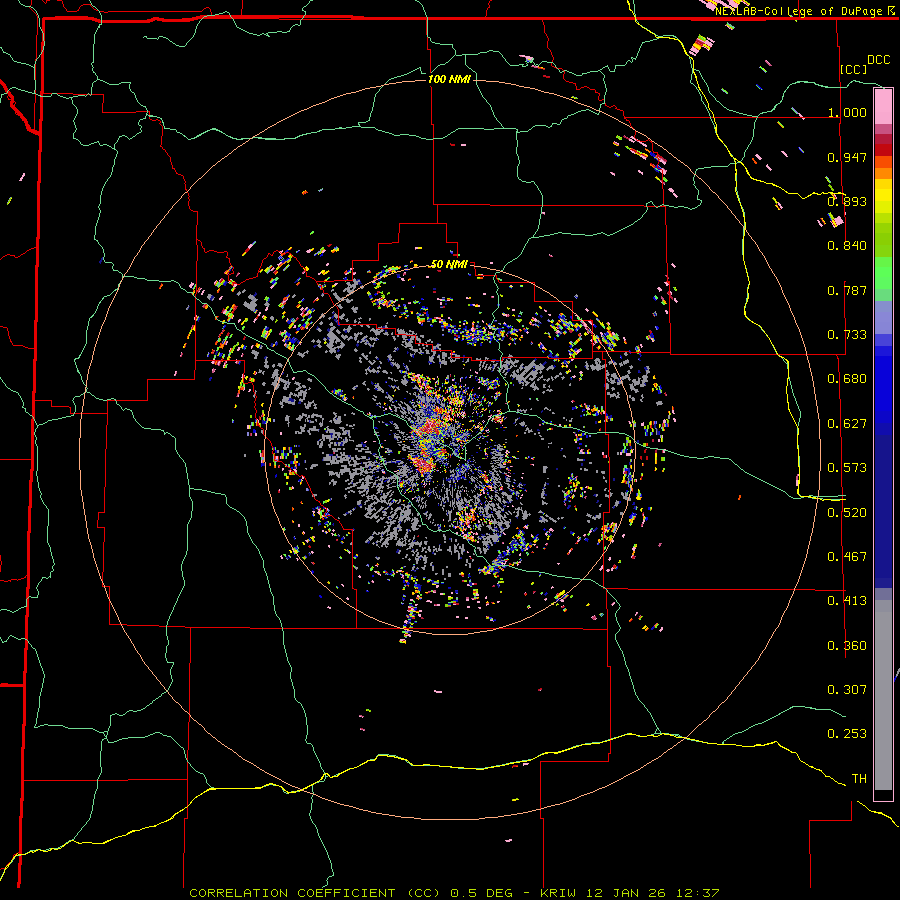Click the 0.307 scale label
This screenshot has width=900, height=900.
point(847,689)
